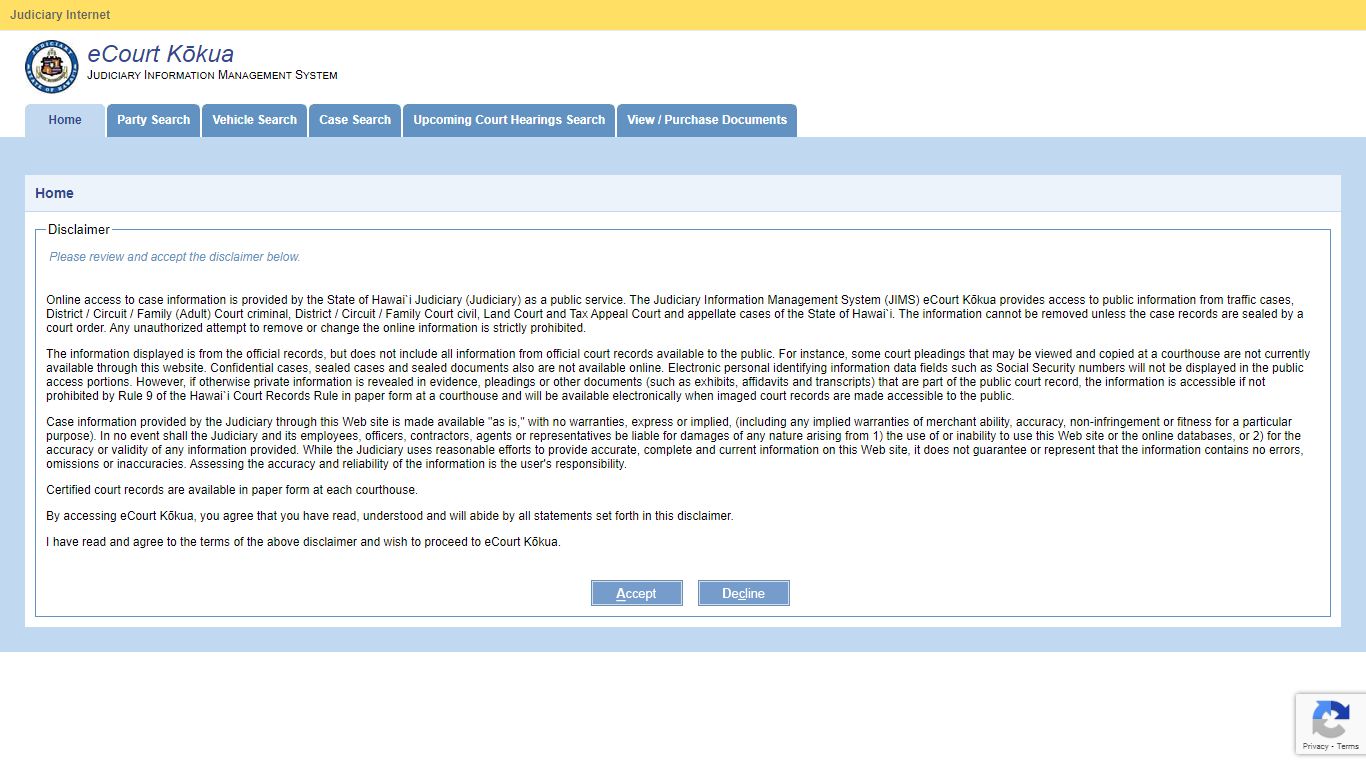This screenshot has width=1366, height=768.
Task: Accept the disclaimer
Action: point(637,593)
